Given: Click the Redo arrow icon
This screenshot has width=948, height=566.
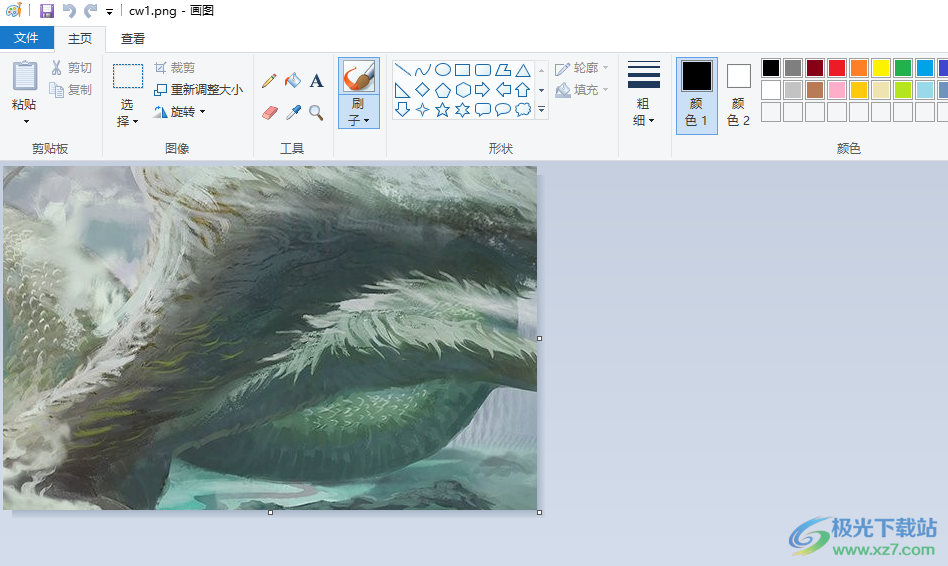Looking at the screenshot, I should click(x=90, y=10).
